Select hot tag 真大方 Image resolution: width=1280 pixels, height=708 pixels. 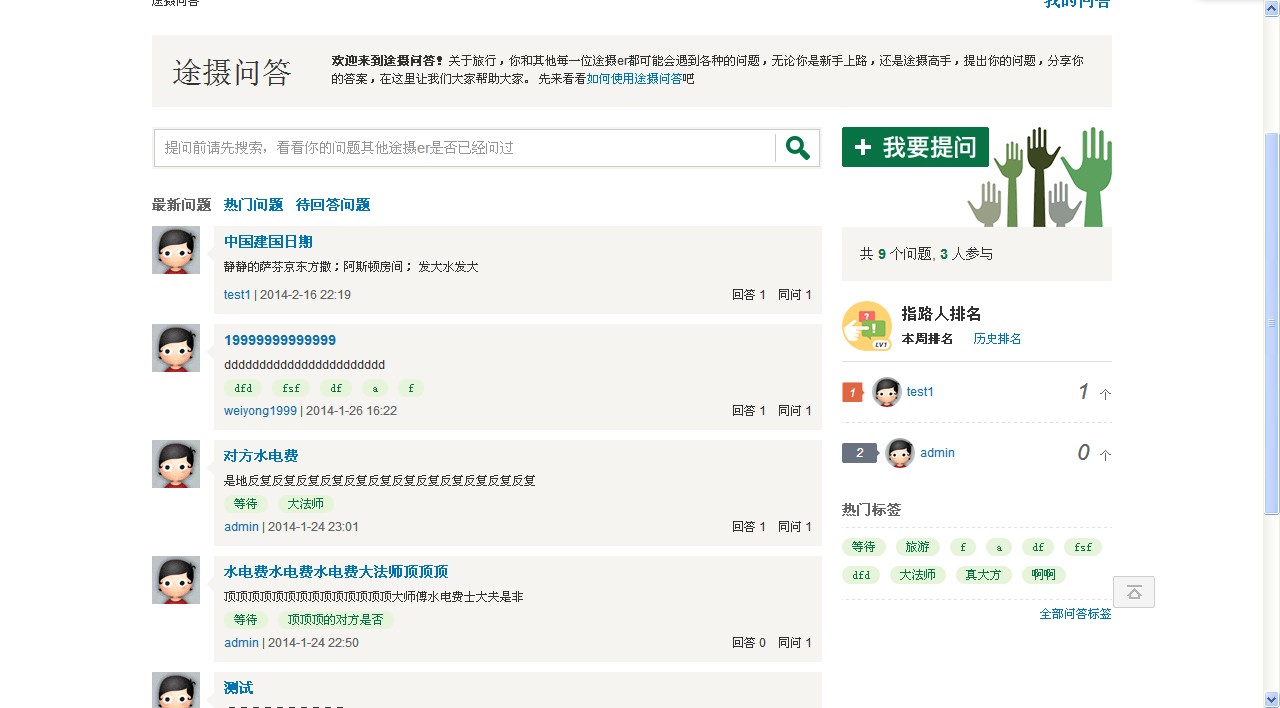click(x=984, y=575)
